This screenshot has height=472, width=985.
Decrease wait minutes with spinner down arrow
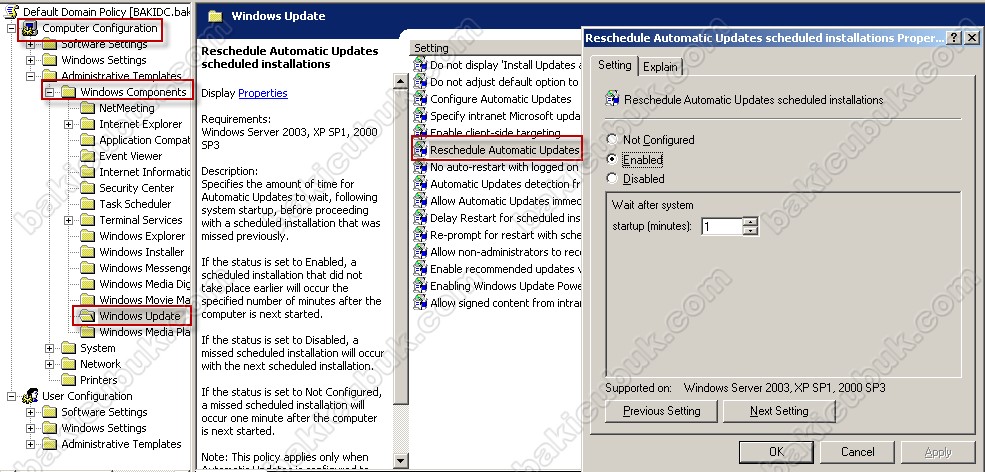pyautogui.click(x=750, y=231)
